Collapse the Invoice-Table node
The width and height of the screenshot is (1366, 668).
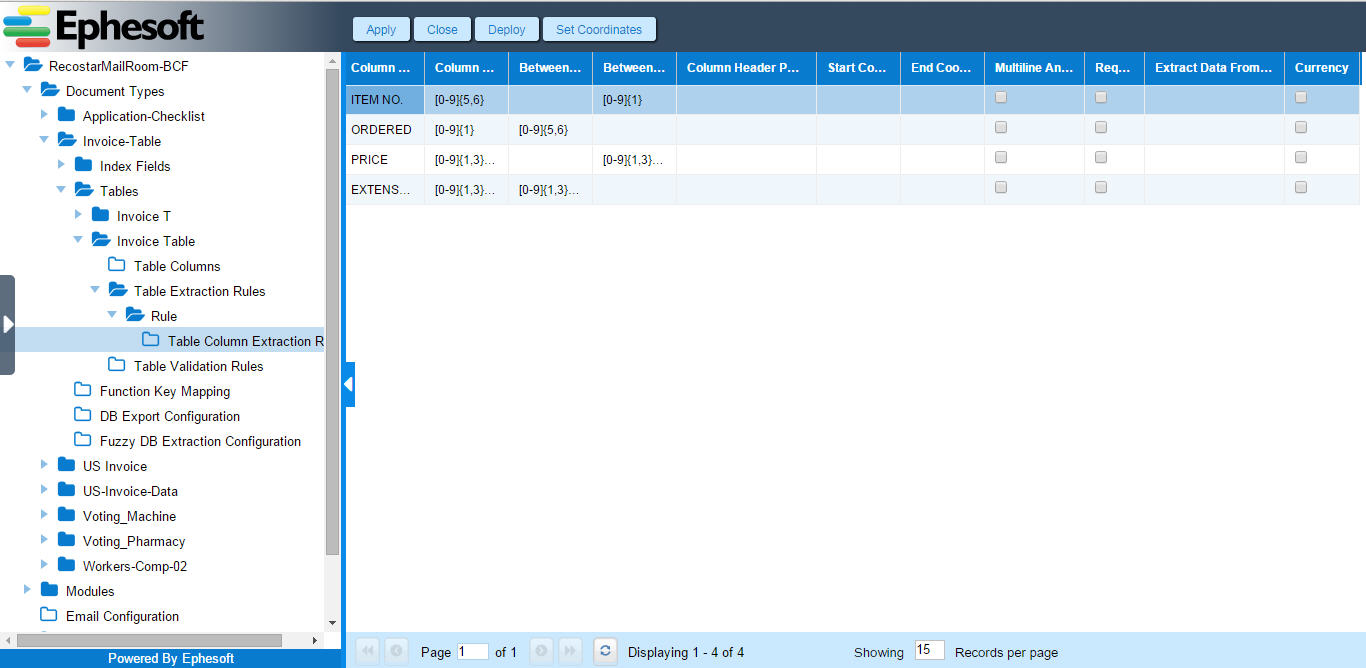click(x=44, y=140)
